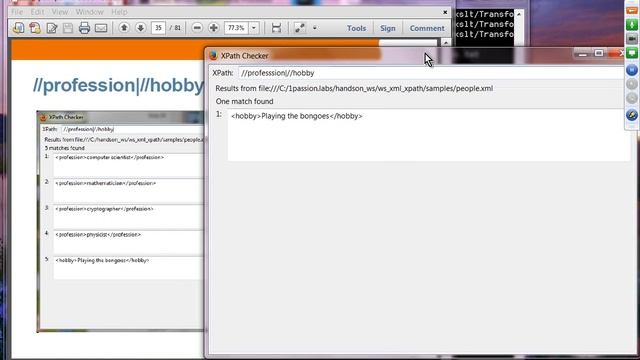
Task: Open the View menu in the PDF reader
Action: click(x=60, y=12)
